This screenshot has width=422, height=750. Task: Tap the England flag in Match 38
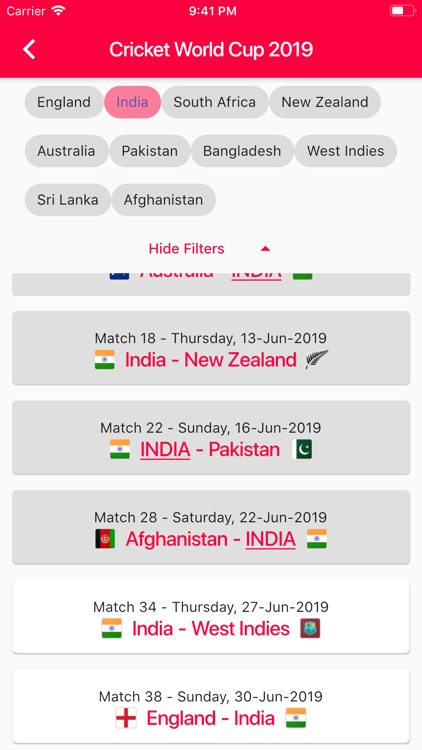point(126,718)
